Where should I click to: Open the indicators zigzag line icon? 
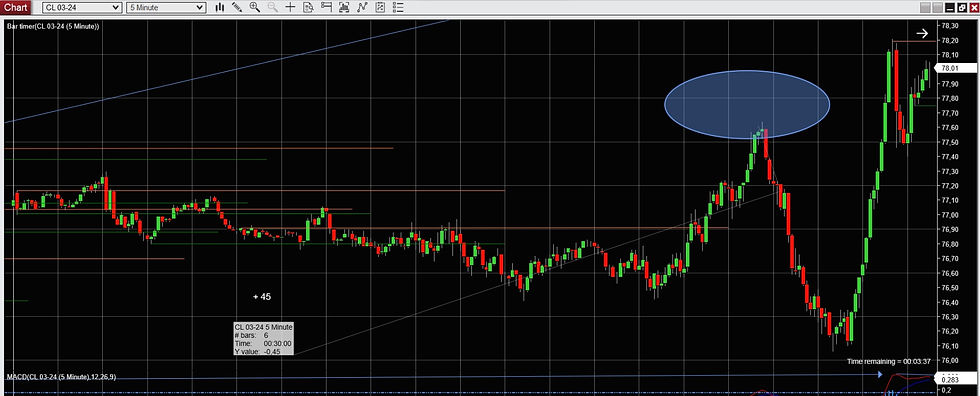362,7
